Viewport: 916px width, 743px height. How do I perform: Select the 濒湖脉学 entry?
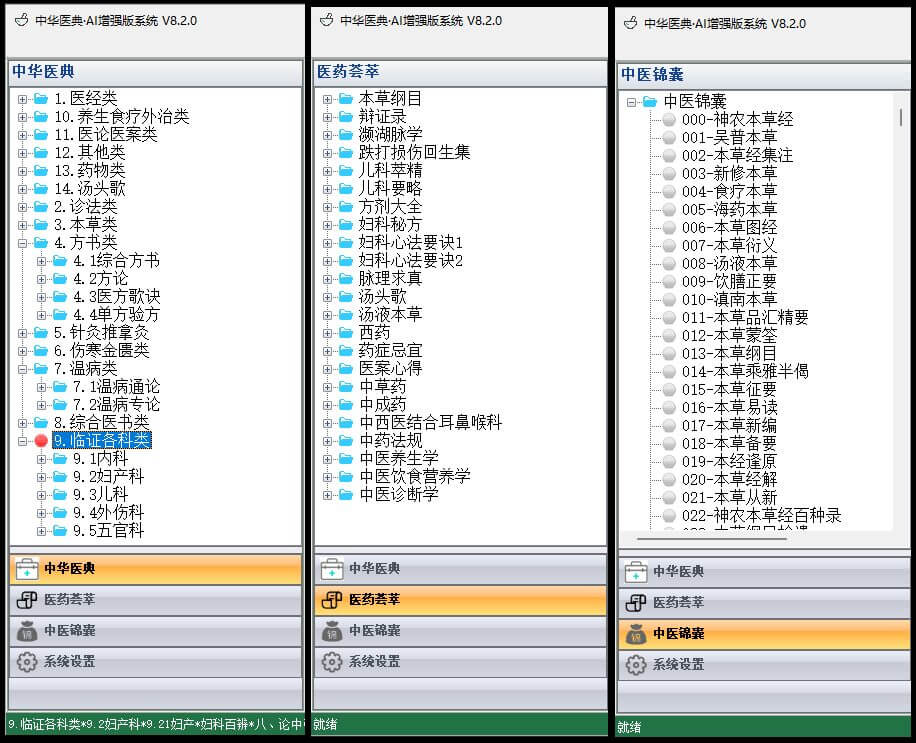click(x=390, y=135)
